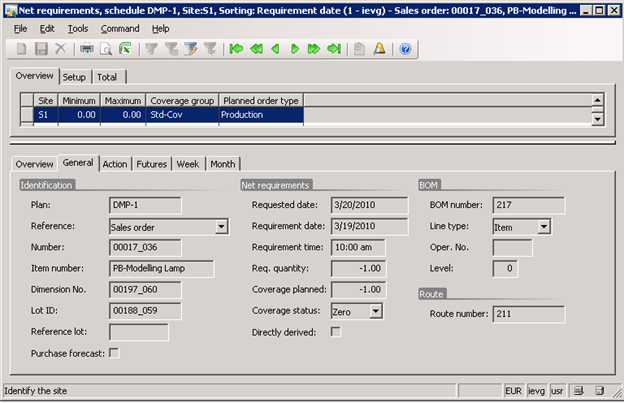Open the Line type dropdown
The height and width of the screenshot is (403, 624).
543,227
